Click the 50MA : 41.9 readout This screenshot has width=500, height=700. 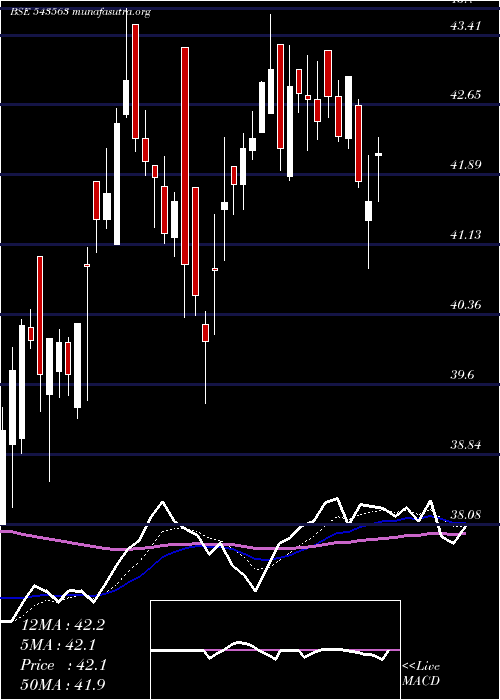click(63, 684)
